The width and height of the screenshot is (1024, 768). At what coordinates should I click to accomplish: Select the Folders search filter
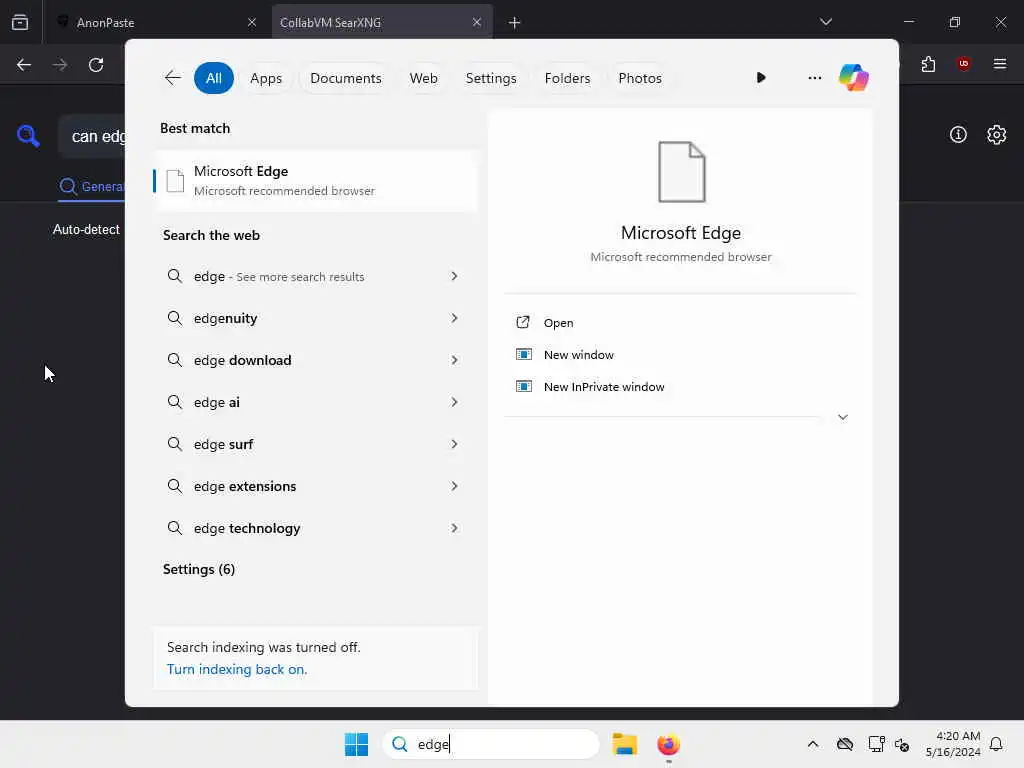[567, 78]
